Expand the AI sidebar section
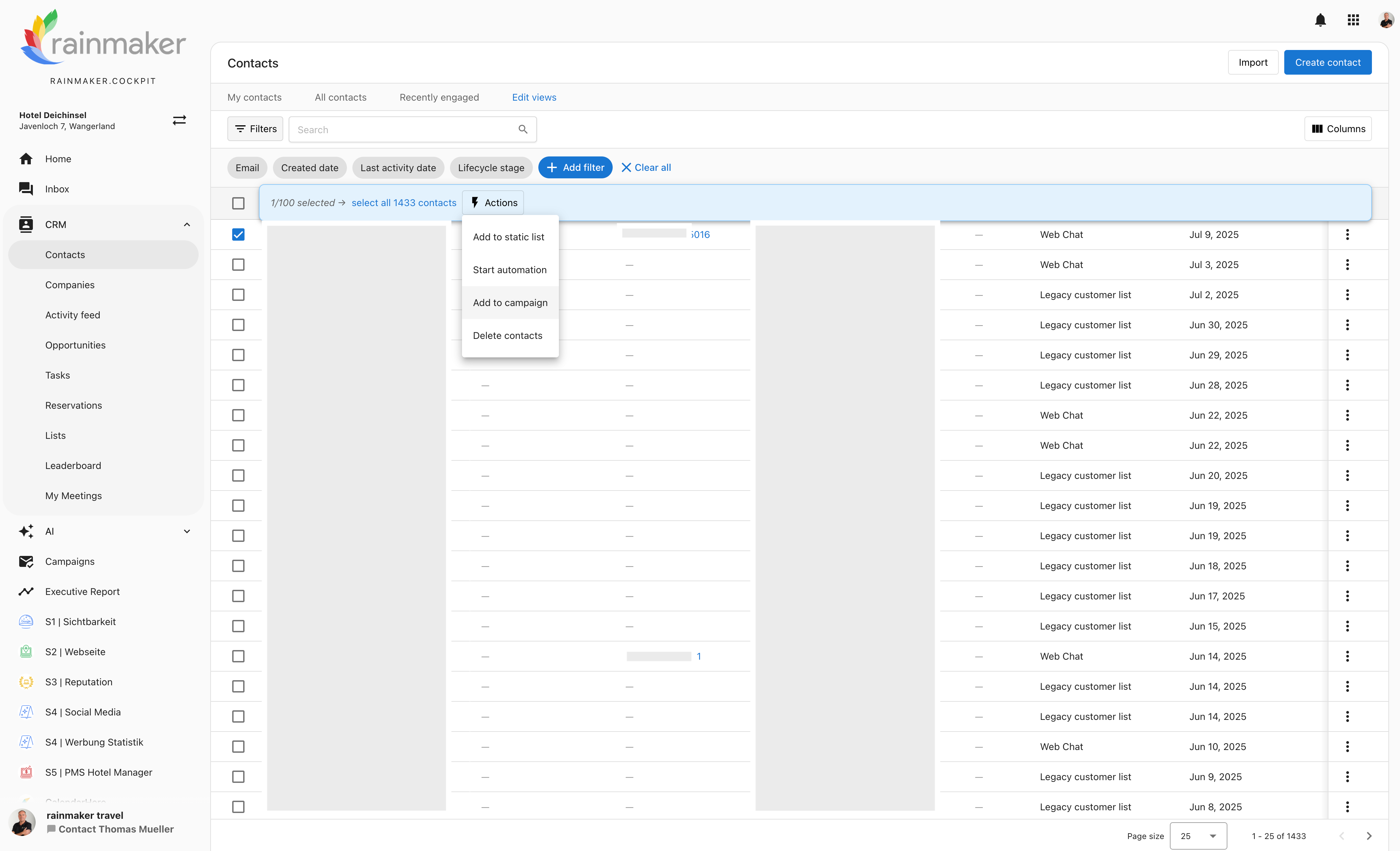 (186, 531)
